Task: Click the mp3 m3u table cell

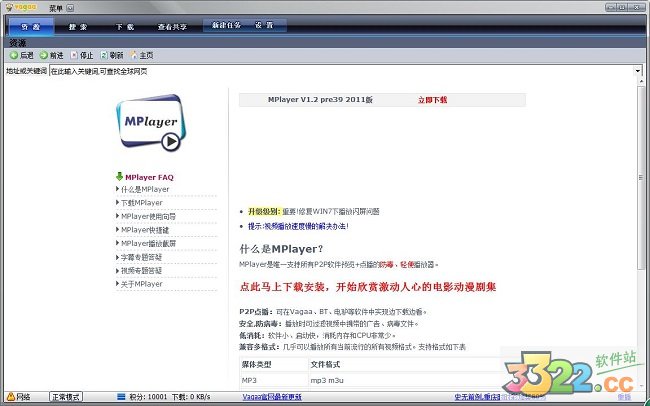Action: pos(327,380)
